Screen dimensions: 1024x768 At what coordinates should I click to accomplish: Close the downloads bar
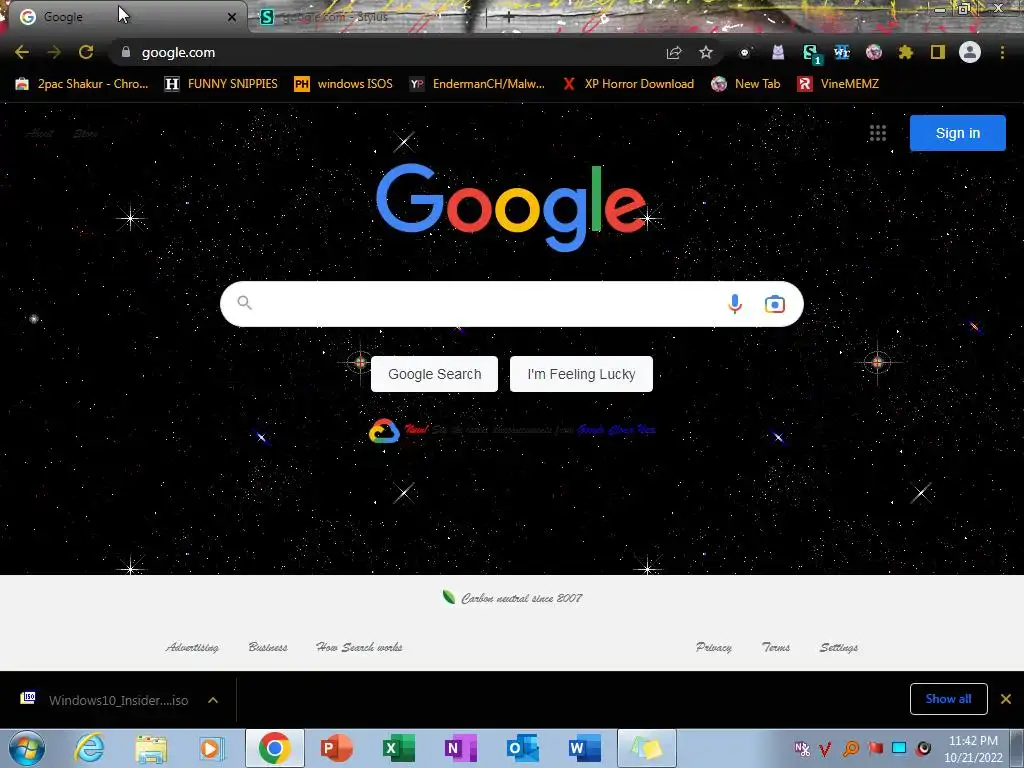(x=1006, y=699)
